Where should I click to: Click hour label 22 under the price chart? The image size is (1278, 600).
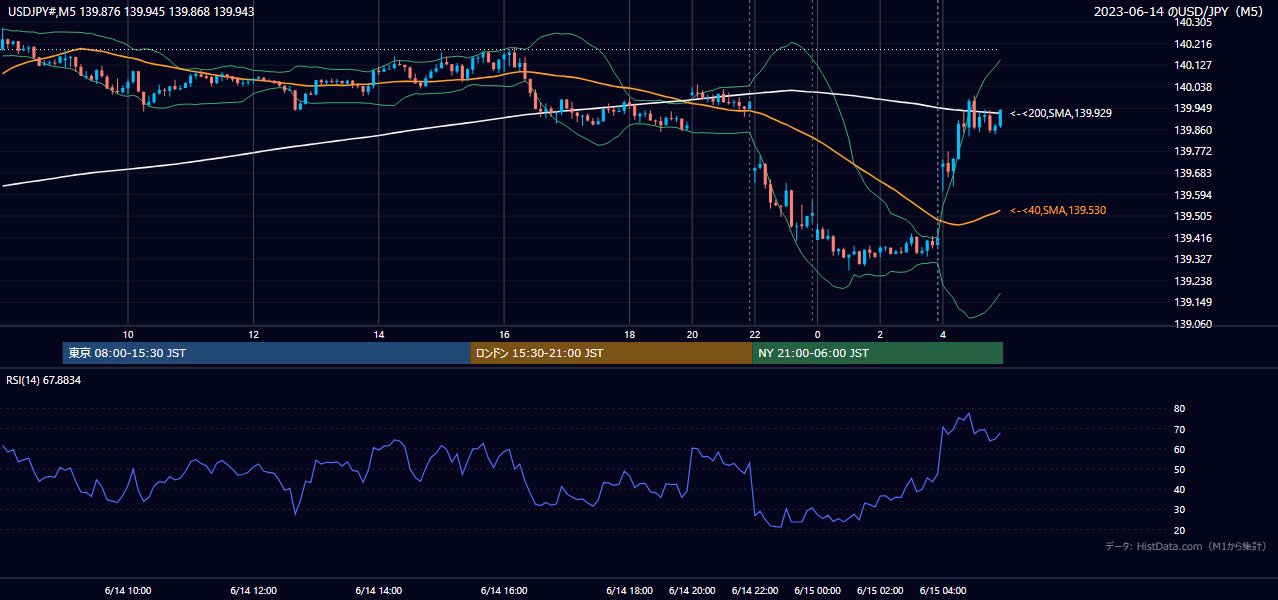coord(755,334)
